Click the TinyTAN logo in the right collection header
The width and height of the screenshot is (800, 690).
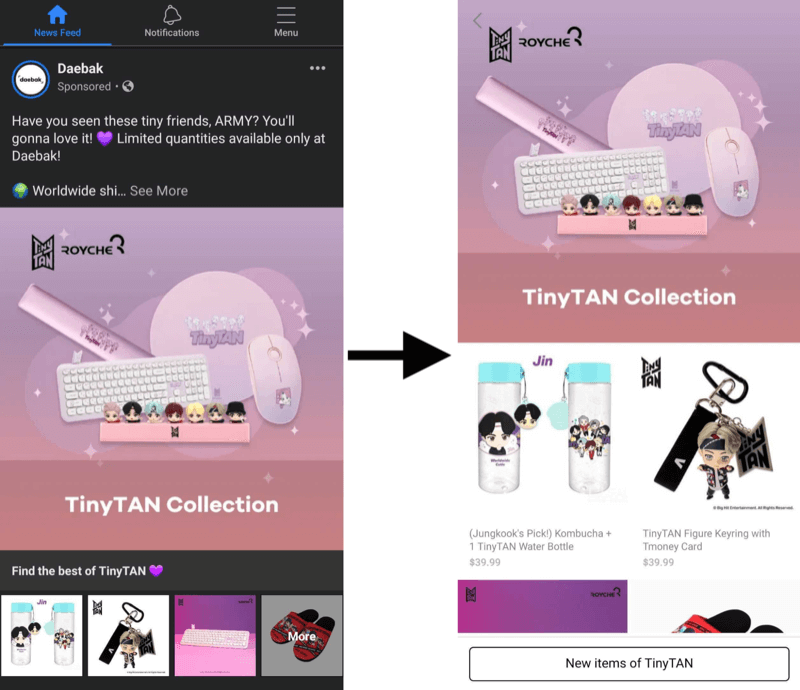click(x=500, y=45)
